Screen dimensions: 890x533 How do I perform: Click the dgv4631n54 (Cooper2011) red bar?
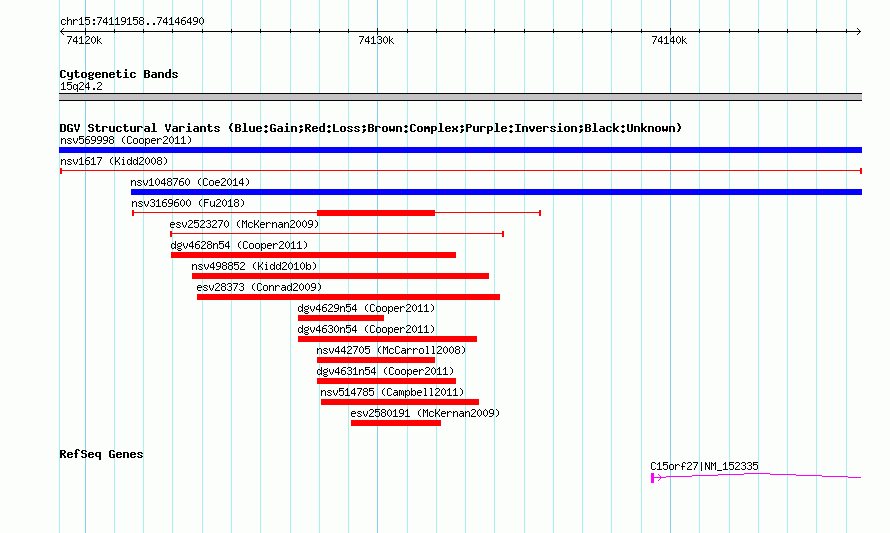pos(387,381)
